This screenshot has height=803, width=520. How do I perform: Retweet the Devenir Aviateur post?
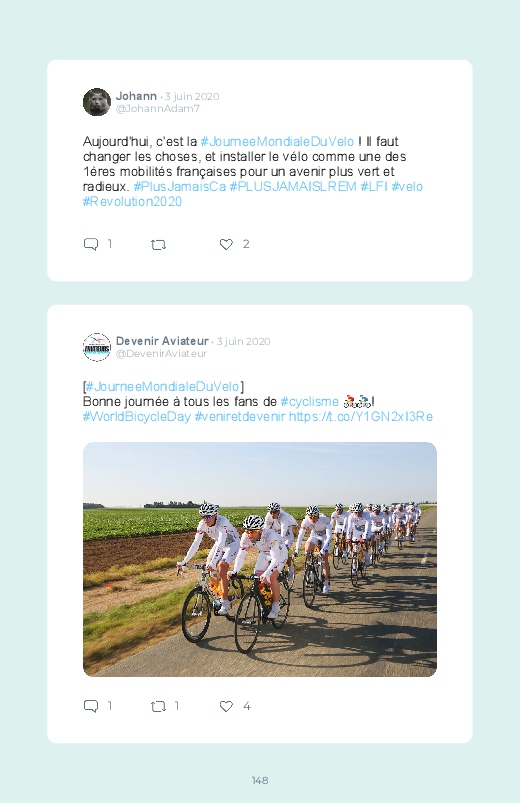pyautogui.click(x=158, y=707)
